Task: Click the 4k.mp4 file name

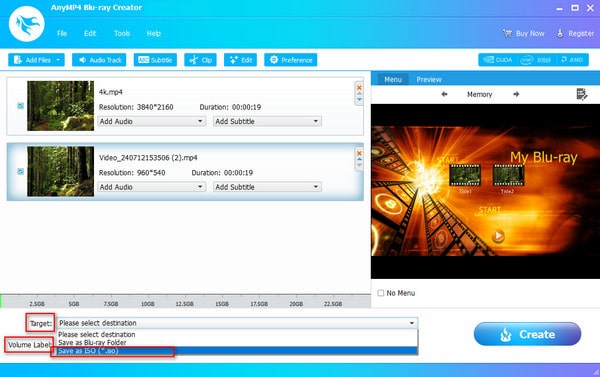Action: pyautogui.click(x=111, y=92)
